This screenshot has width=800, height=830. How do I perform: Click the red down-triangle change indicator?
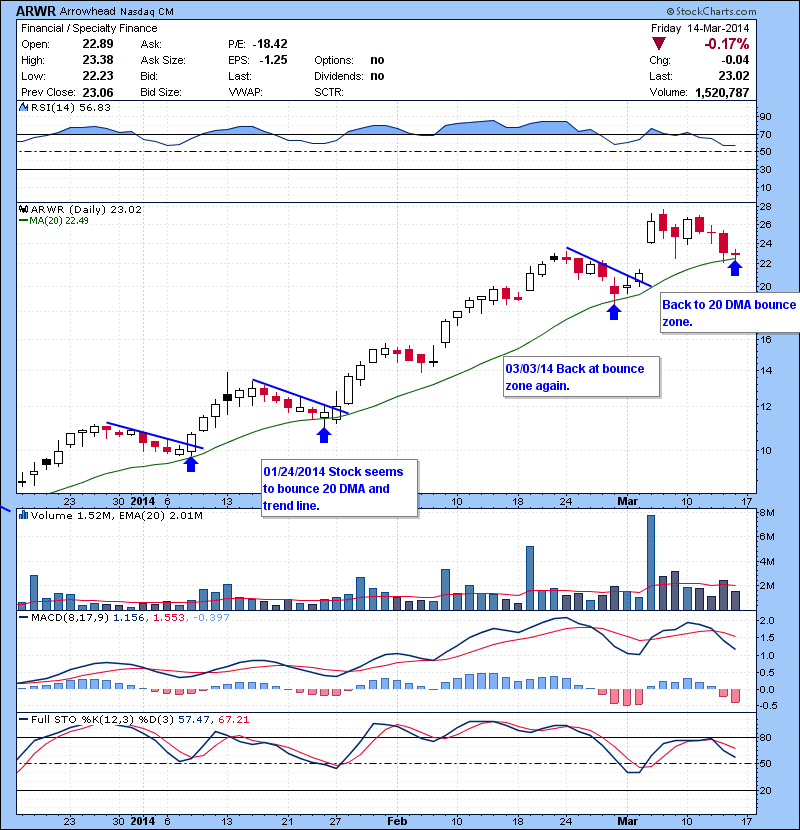[x=659, y=44]
